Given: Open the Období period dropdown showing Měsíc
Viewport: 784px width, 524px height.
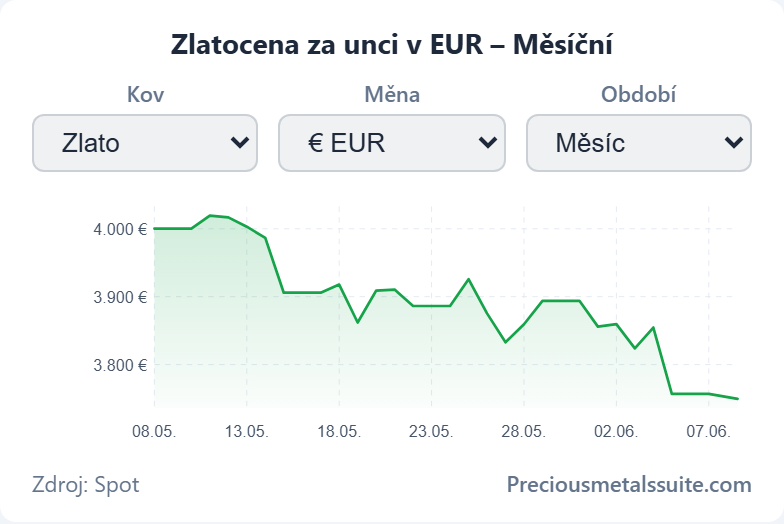Looking at the screenshot, I should pyautogui.click(x=638, y=143).
